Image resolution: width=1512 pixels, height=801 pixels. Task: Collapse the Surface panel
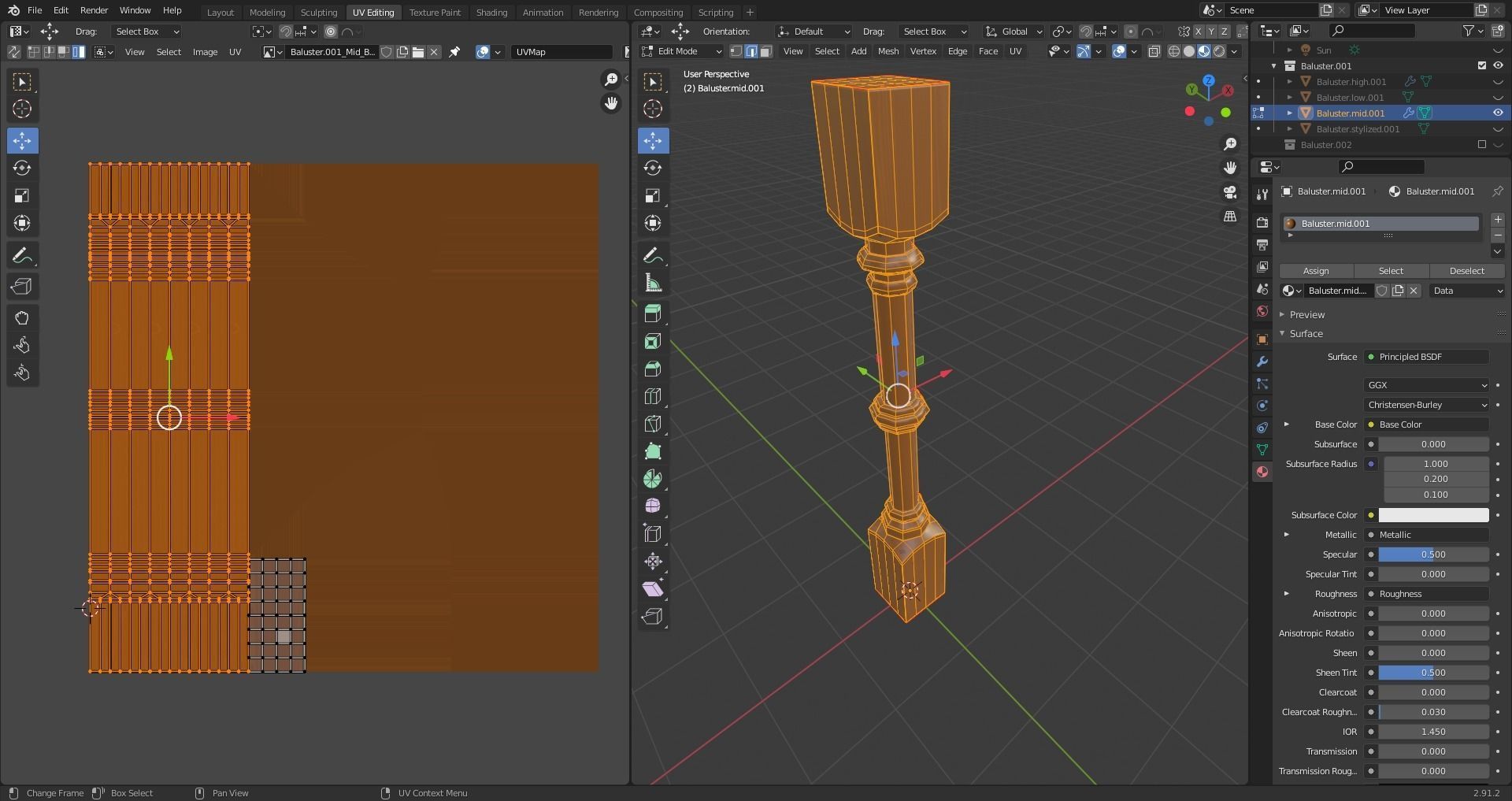pyautogui.click(x=1306, y=333)
